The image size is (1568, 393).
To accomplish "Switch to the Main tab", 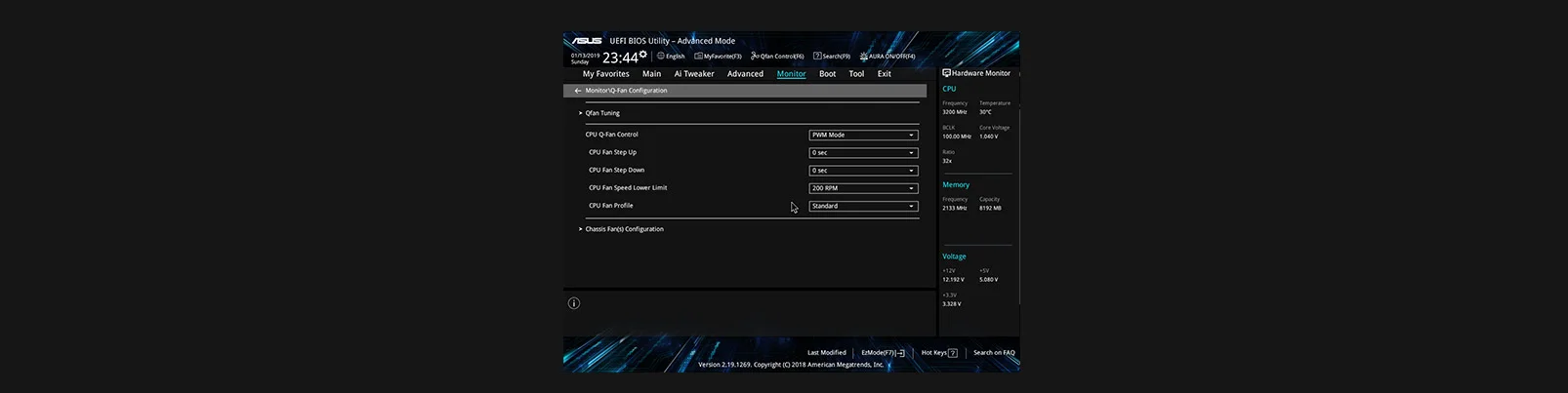I will pyautogui.click(x=651, y=74).
